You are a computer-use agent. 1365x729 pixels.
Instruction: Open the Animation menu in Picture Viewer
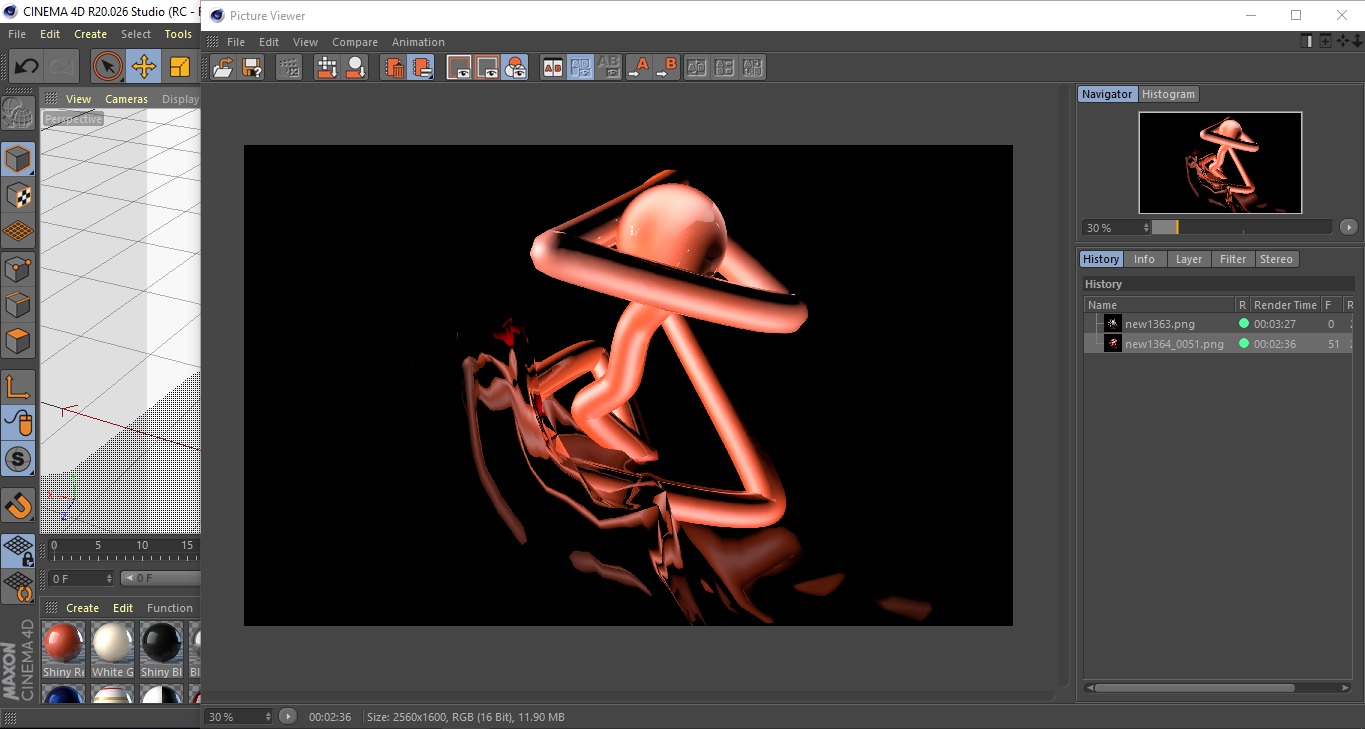[x=418, y=42]
